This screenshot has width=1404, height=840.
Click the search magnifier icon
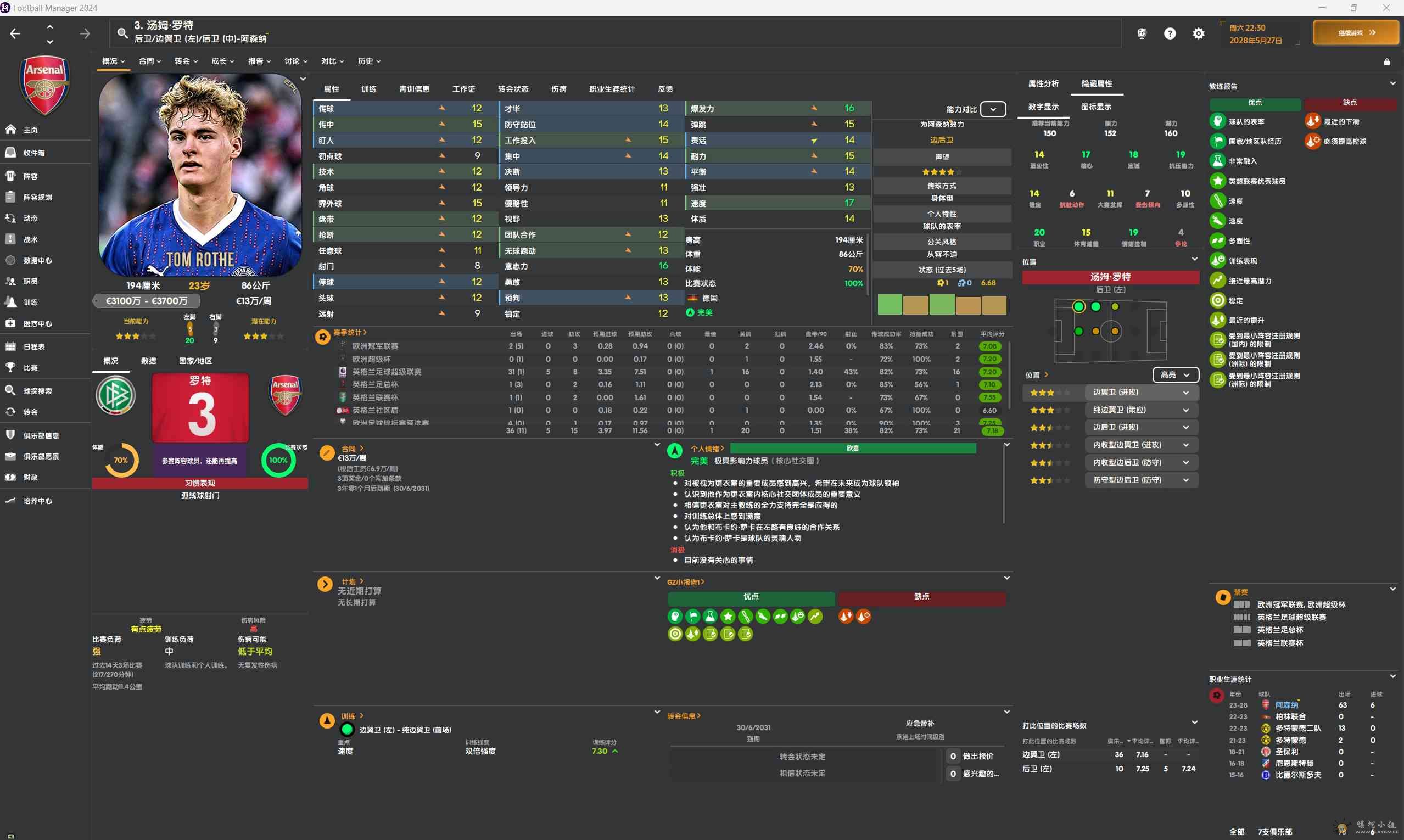[x=122, y=33]
